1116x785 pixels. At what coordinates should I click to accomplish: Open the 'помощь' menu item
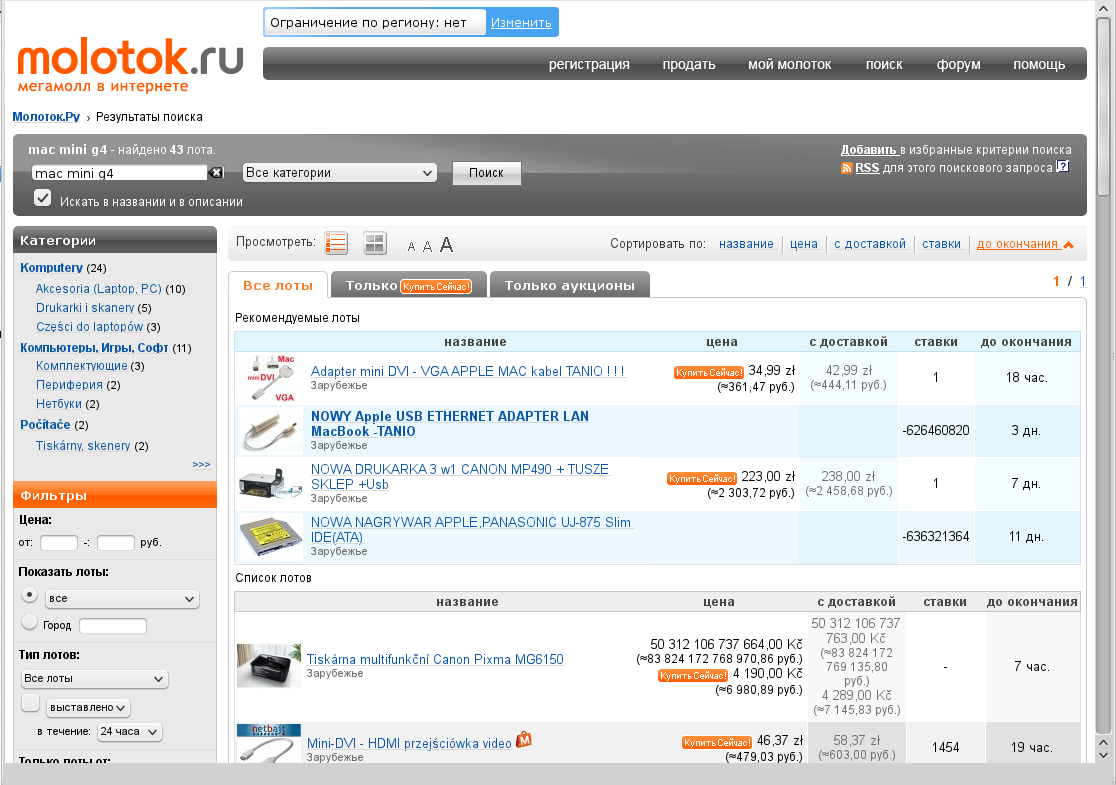[1039, 64]
